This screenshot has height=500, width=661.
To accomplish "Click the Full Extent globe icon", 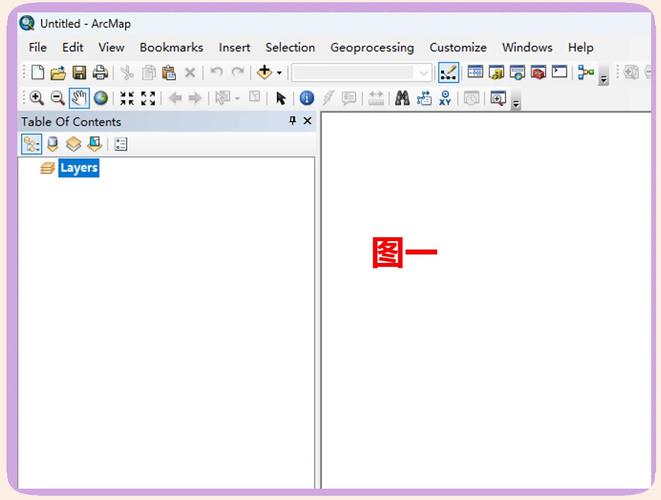I will click(101, 98).
